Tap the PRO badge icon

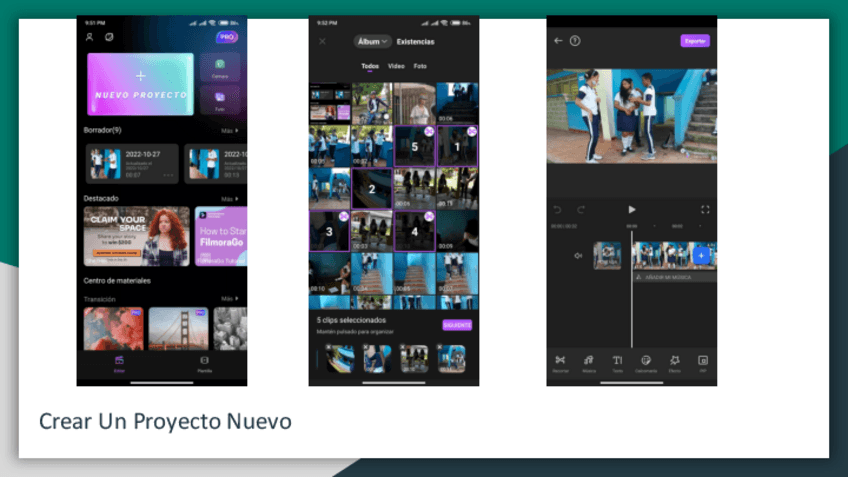coord(227,37)
